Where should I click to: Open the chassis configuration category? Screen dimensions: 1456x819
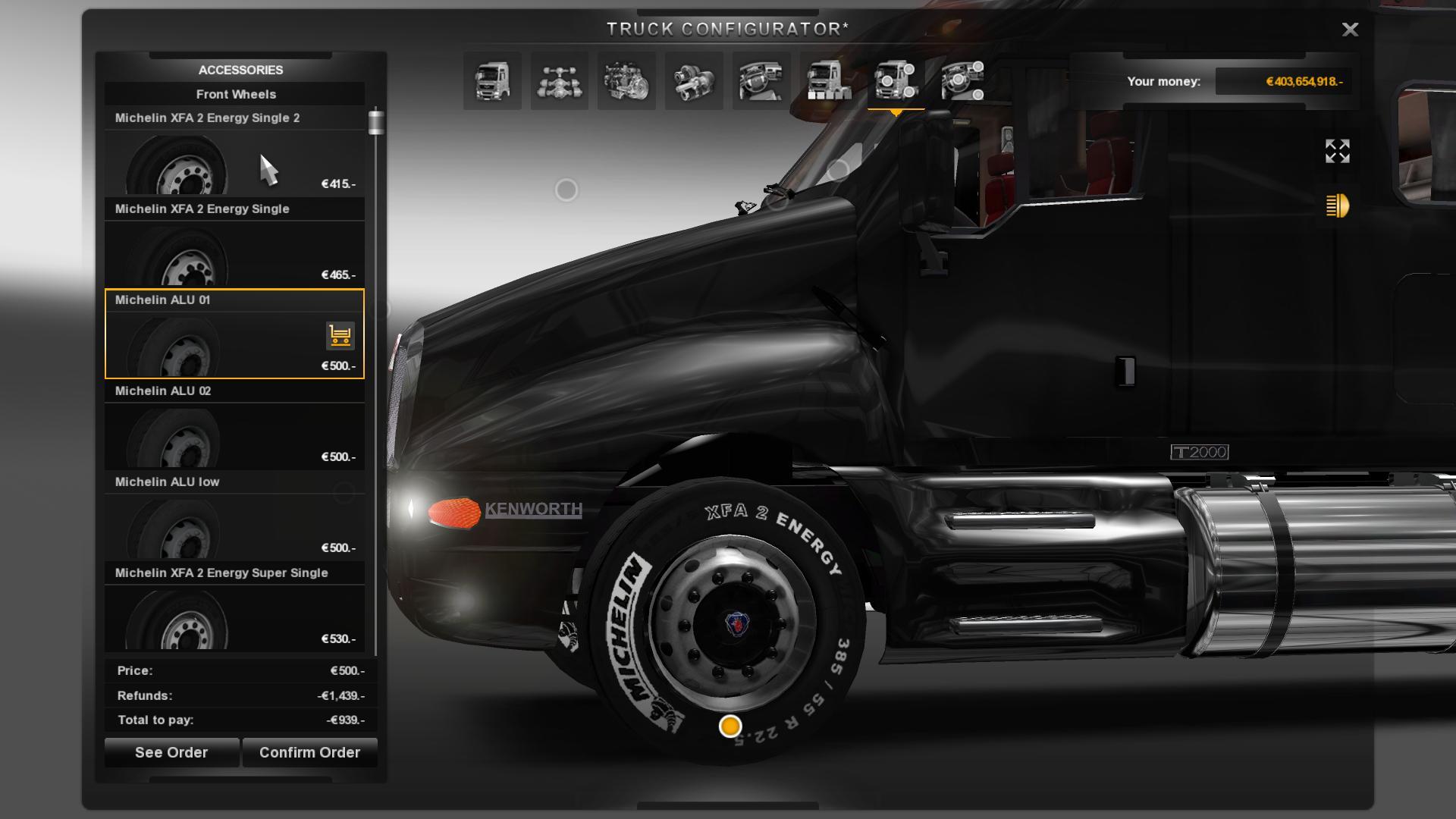[560, 80]
